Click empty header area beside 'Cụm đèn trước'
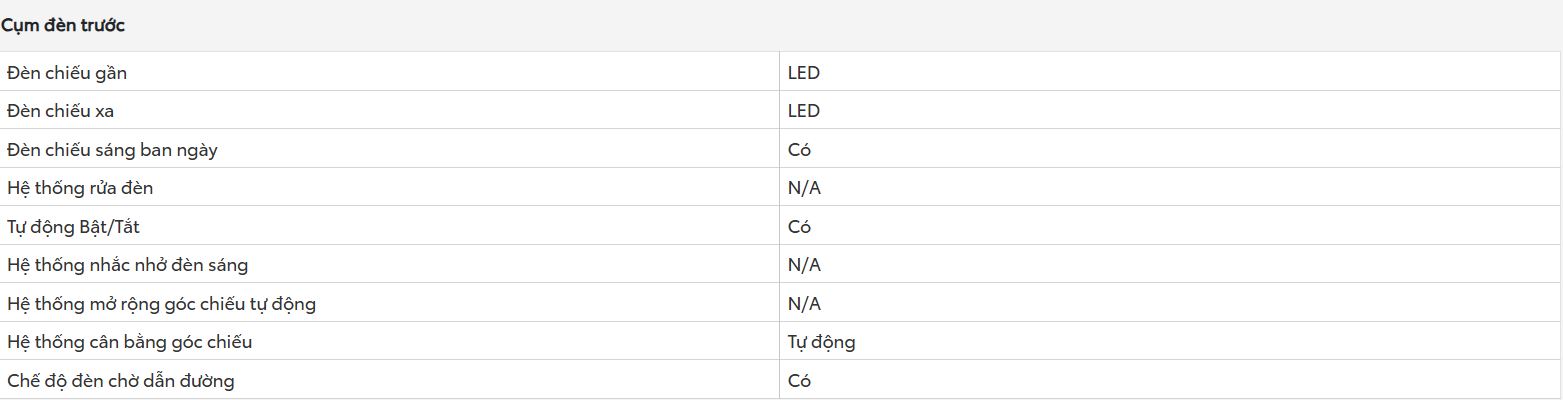1563x400 pixels. click(840, 26)
